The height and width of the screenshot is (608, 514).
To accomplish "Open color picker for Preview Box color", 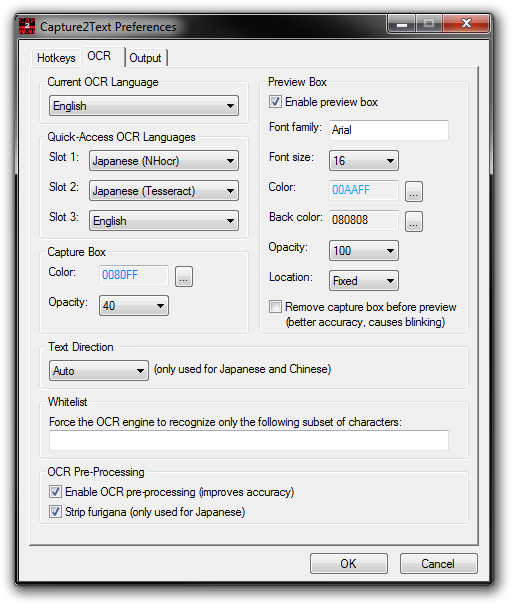I will [414, 192].
